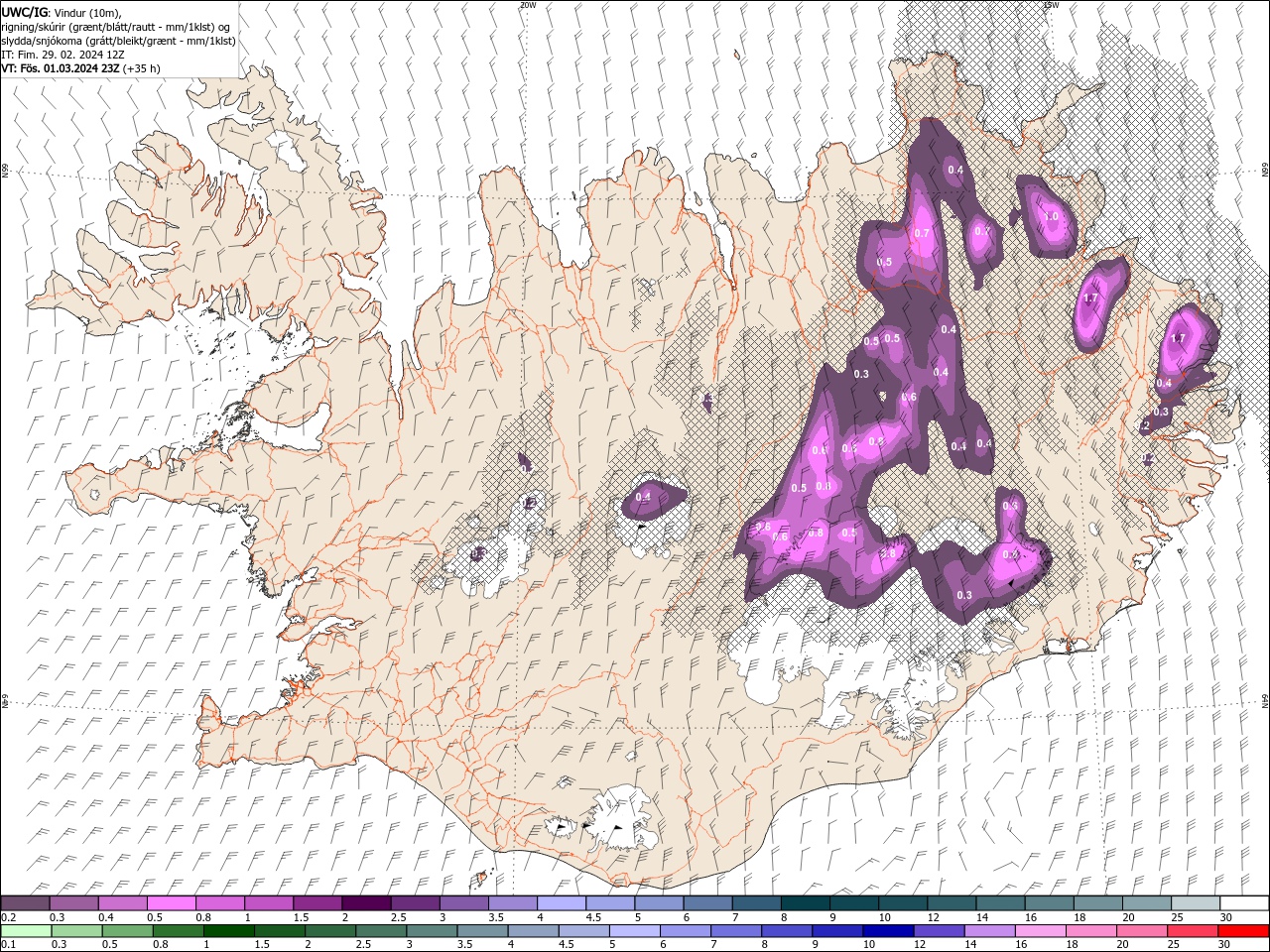Pick the 2–2.5 swatch on the lower rain scale
Screen dimensions: 1270x952
click(x=331, y=931)
